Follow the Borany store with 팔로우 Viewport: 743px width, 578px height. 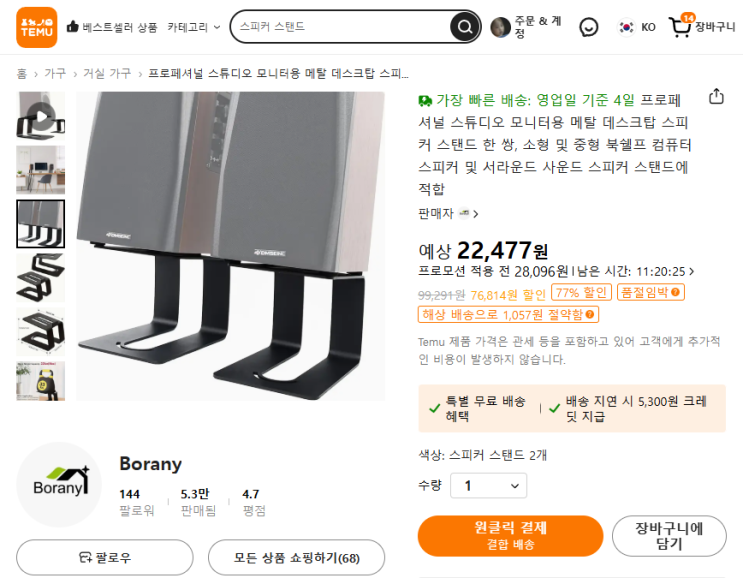coord(105,557)
